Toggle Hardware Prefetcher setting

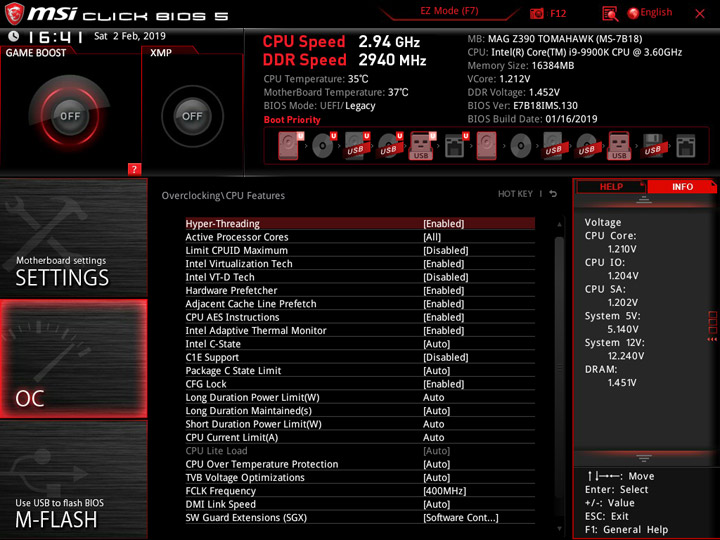coord(360,290)
